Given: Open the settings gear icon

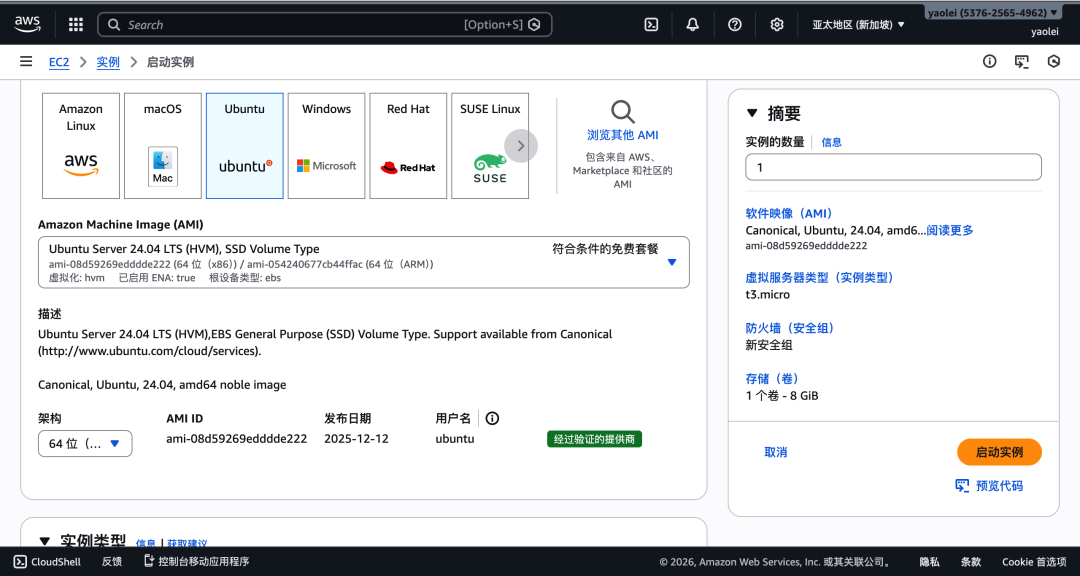Looking at the screenshot, I should [777, 24].
